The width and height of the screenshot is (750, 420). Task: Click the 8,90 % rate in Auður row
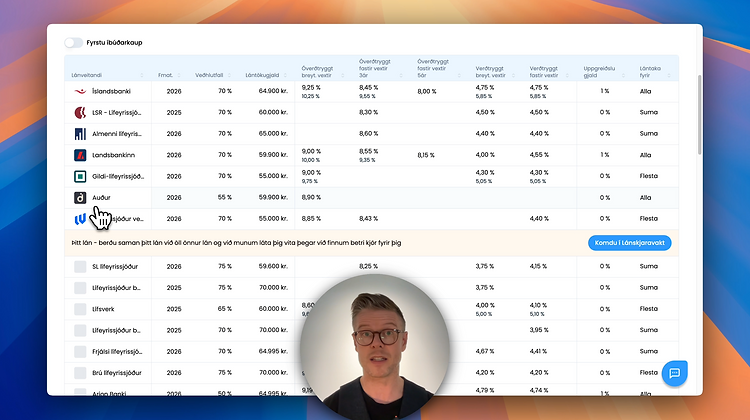coord(311,197)
